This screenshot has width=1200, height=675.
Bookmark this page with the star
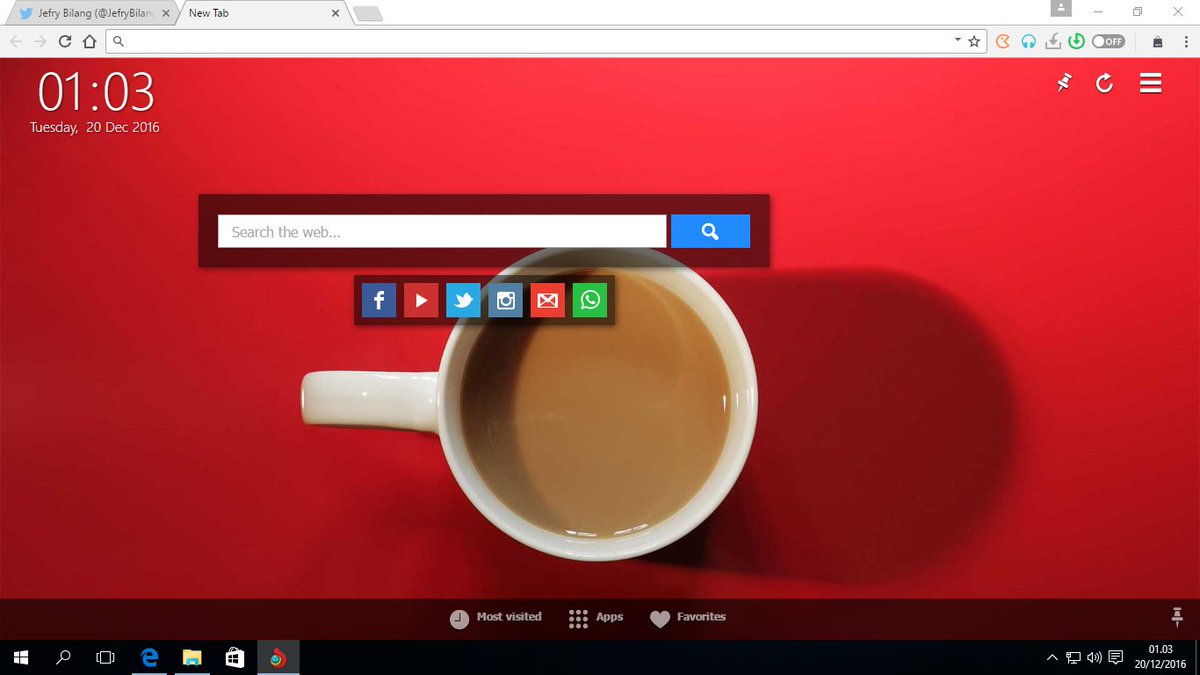974,41
